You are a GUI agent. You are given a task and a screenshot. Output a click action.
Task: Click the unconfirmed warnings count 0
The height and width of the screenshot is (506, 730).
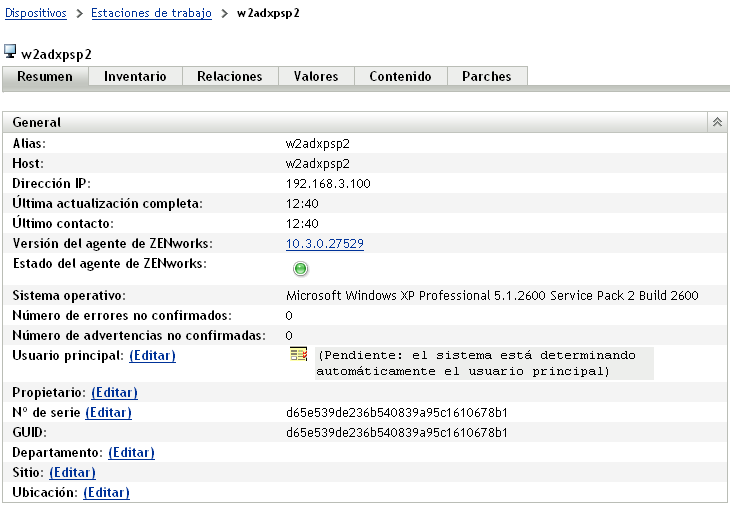tap(289, 336)
